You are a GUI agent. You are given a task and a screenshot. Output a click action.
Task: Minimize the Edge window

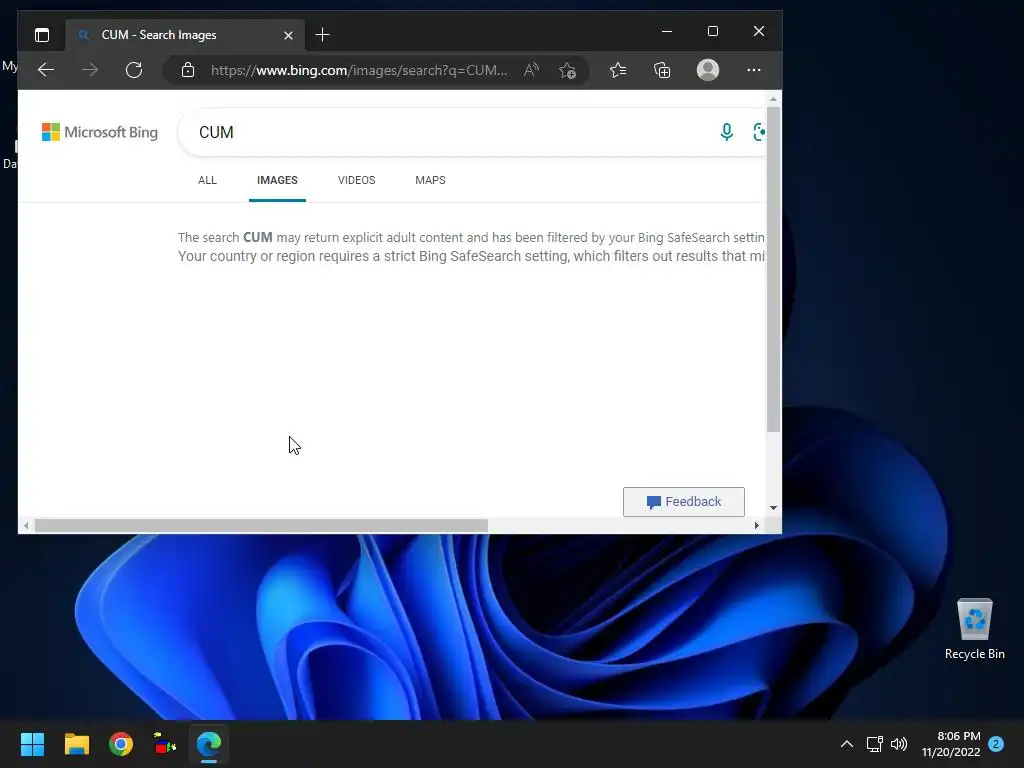(667, 31)
